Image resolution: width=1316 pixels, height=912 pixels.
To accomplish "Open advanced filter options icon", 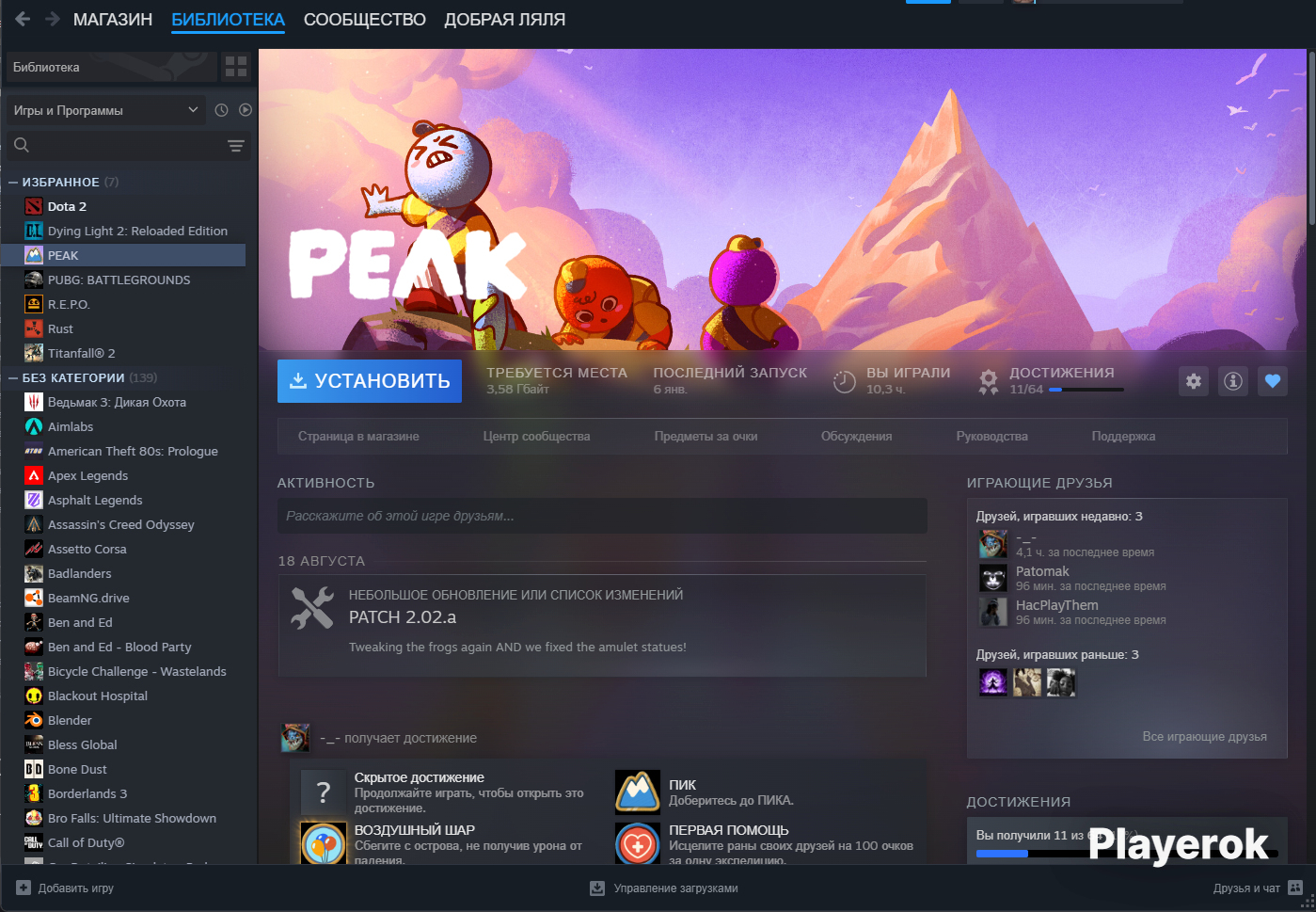I will (236, 146).
